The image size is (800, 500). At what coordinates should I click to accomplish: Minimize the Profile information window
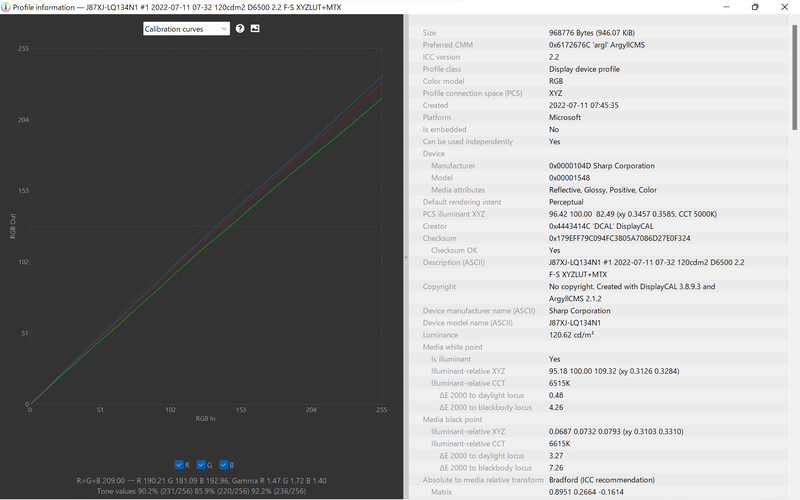[x=726, y=7]
